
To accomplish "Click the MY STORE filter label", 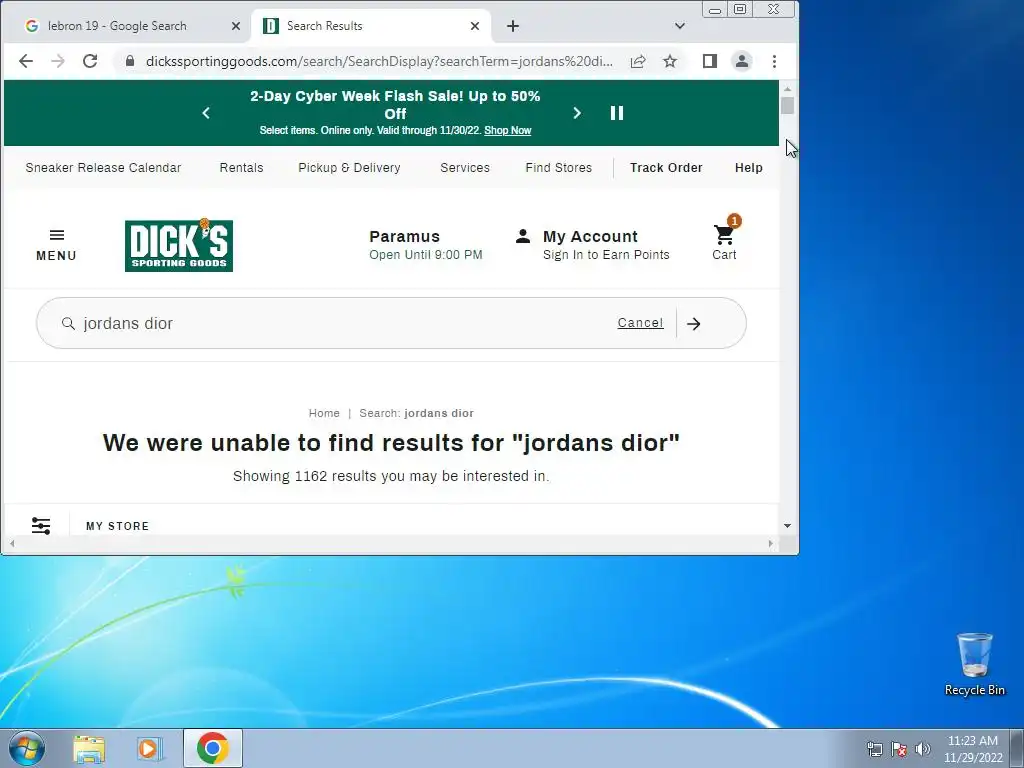I will point(118,526).
